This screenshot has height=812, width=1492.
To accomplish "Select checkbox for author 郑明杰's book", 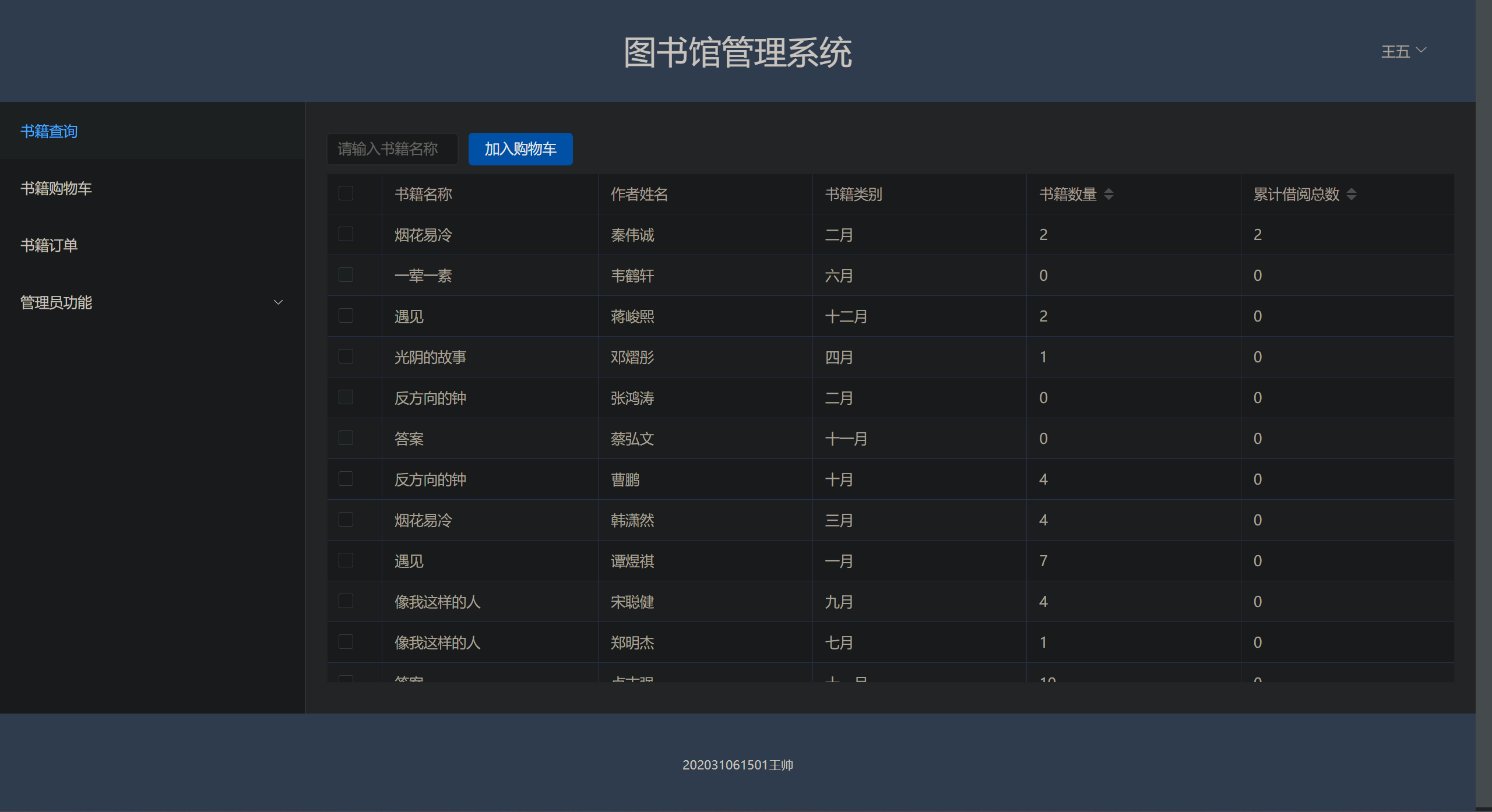I will [x=346, y=642].
